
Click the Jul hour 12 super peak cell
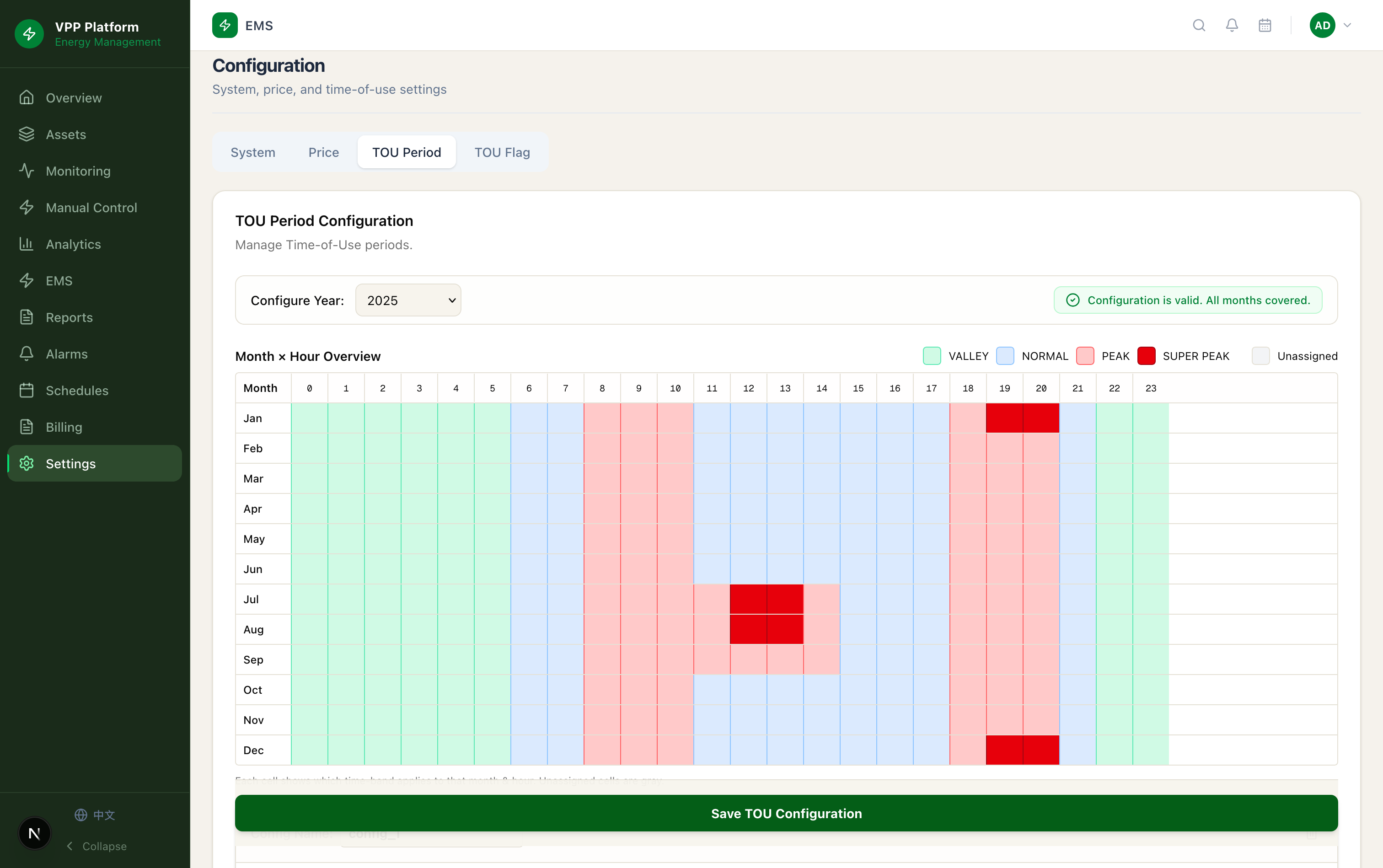(749, 600)
